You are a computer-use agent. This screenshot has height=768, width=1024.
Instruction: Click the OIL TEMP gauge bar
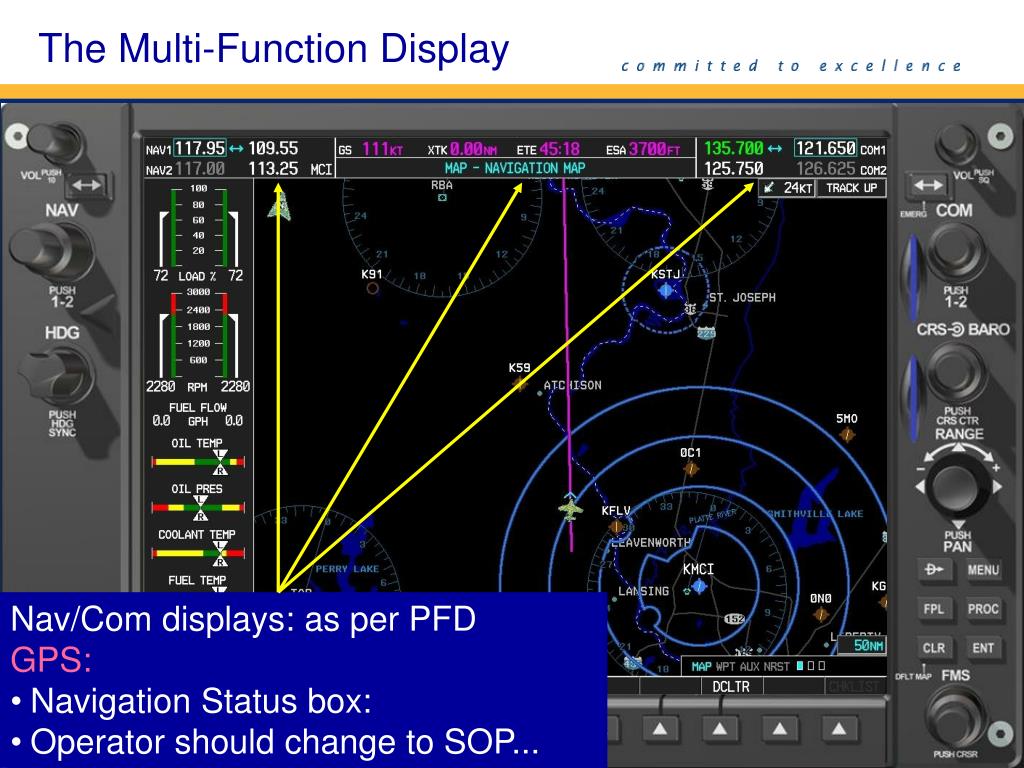pyautogui.click(x=198, y=462)
